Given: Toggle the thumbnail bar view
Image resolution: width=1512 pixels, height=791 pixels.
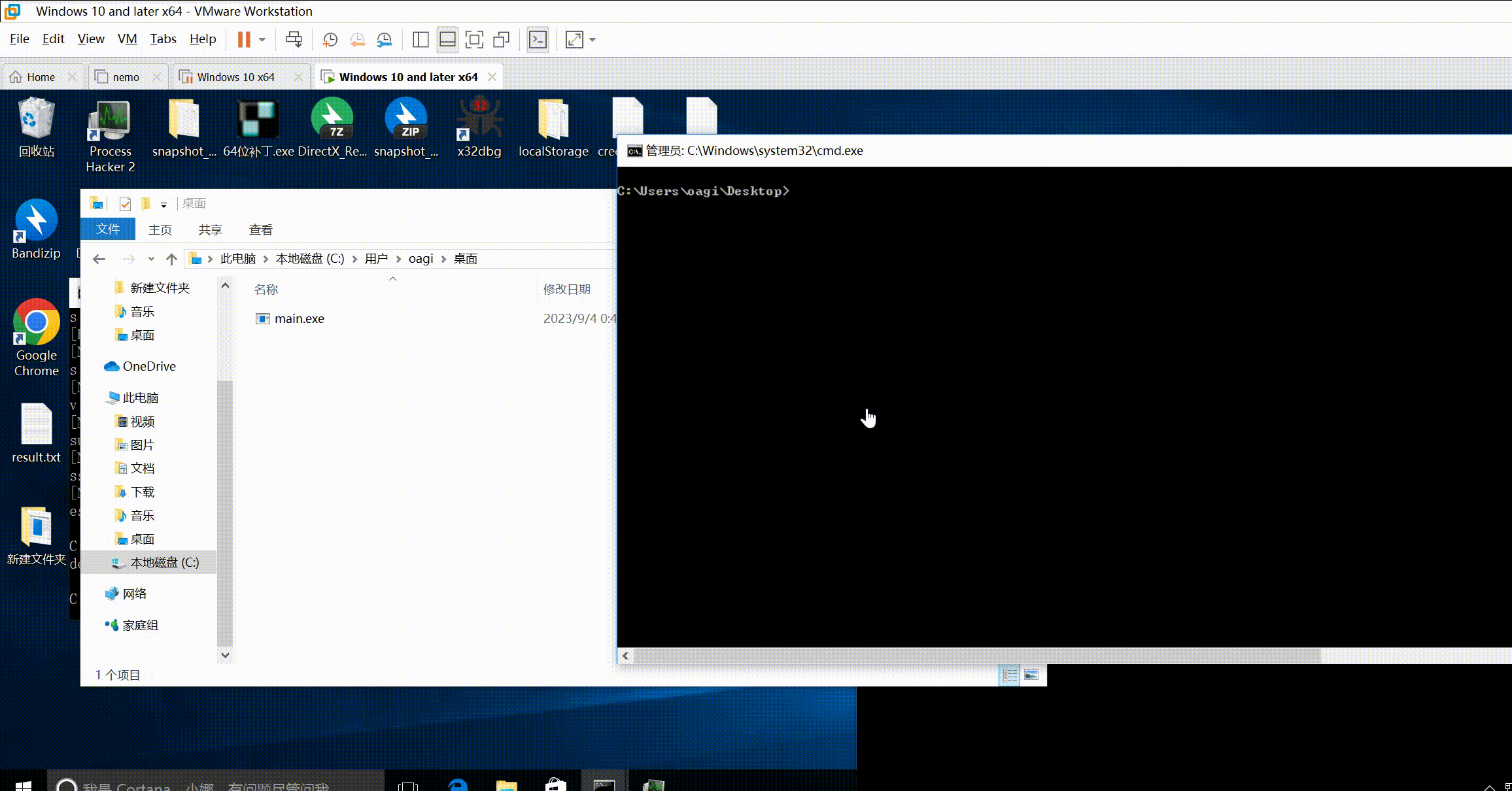Looking at the screenshot, I should point(447,40).
